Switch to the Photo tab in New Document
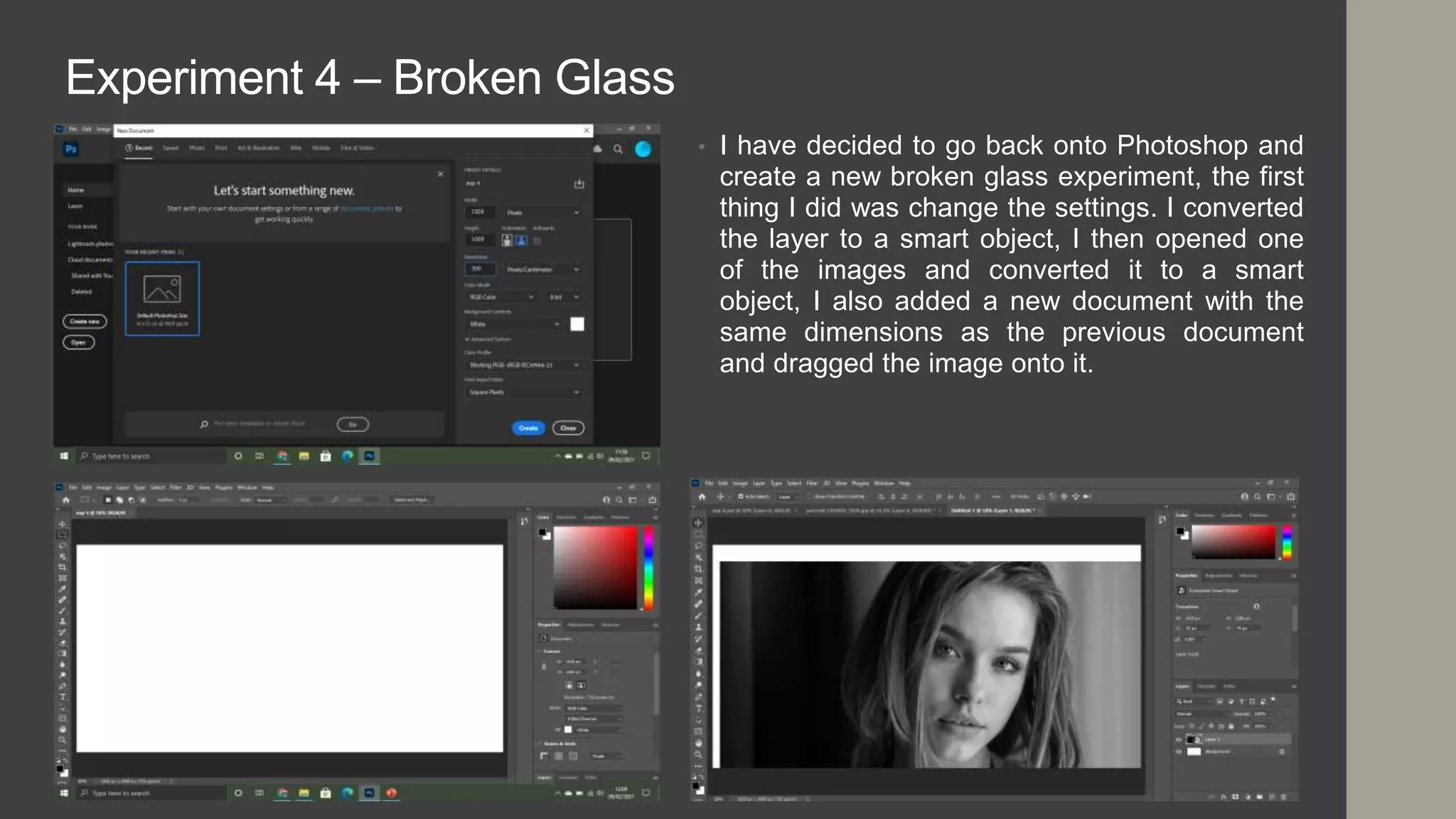 [197, 148]
